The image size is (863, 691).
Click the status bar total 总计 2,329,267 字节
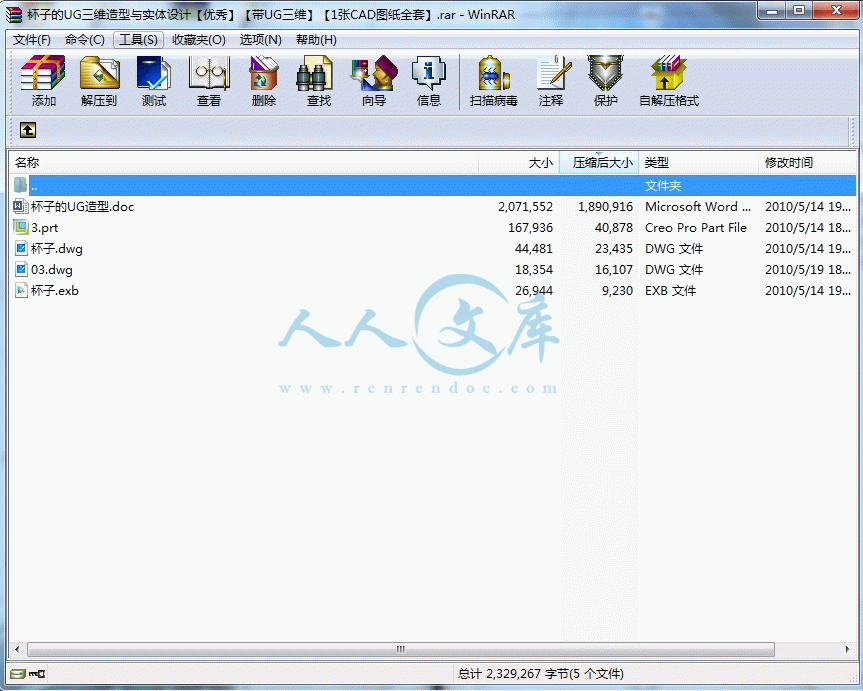(540, 673)
